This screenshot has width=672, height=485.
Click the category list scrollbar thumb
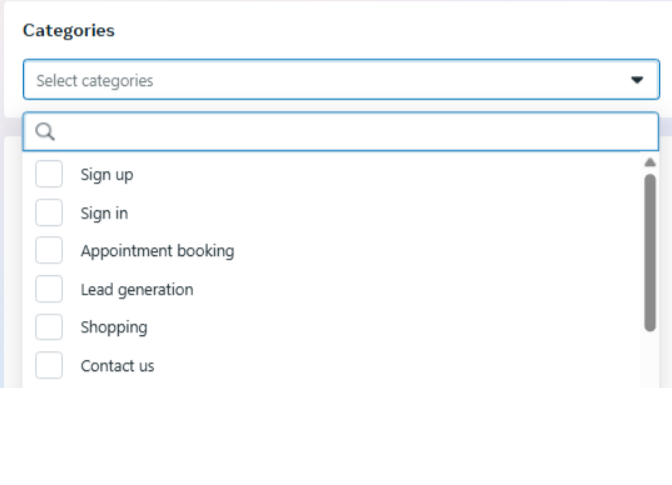[650, 250]
